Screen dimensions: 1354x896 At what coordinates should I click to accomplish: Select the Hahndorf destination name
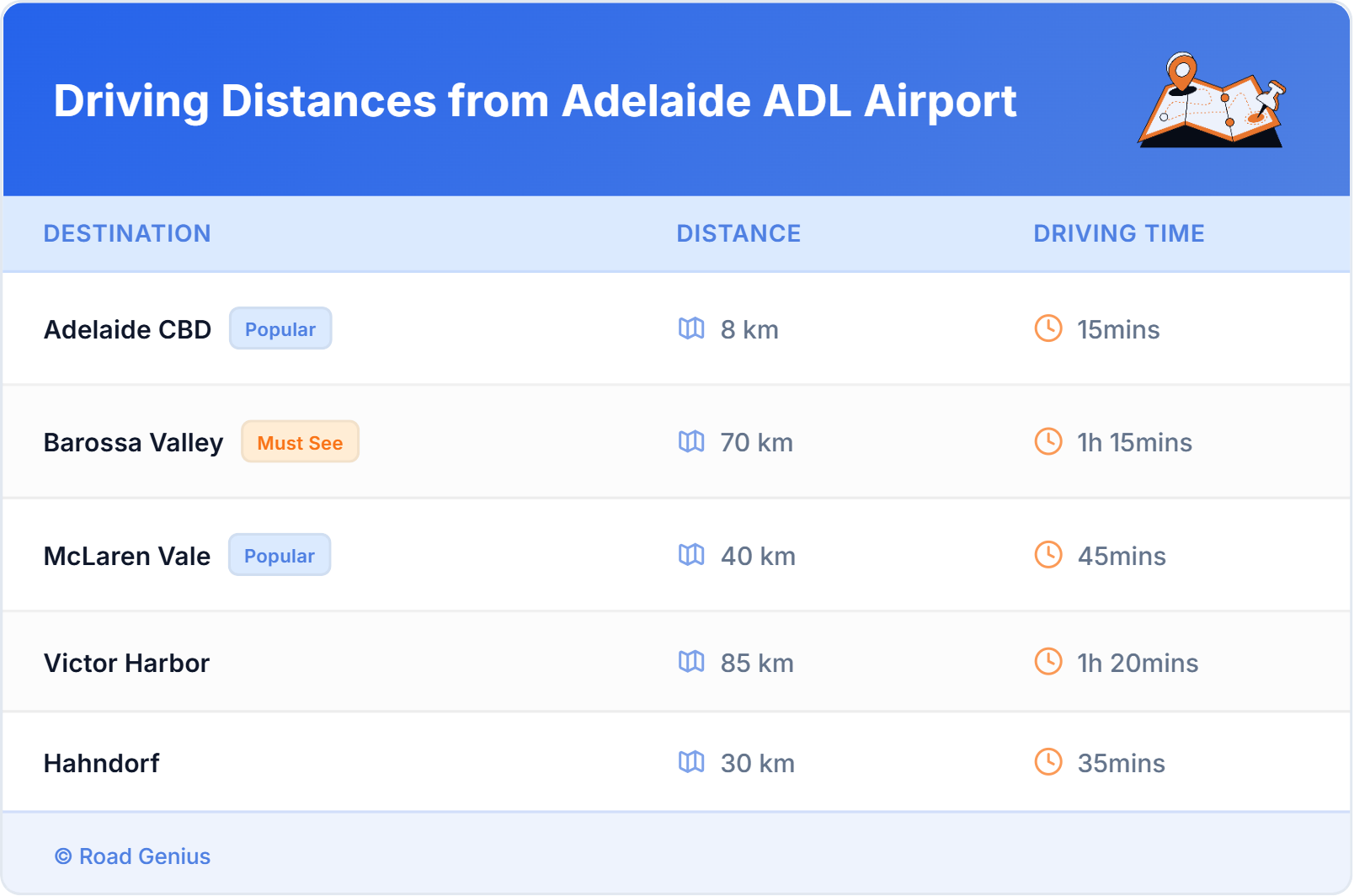coord(101,763)
